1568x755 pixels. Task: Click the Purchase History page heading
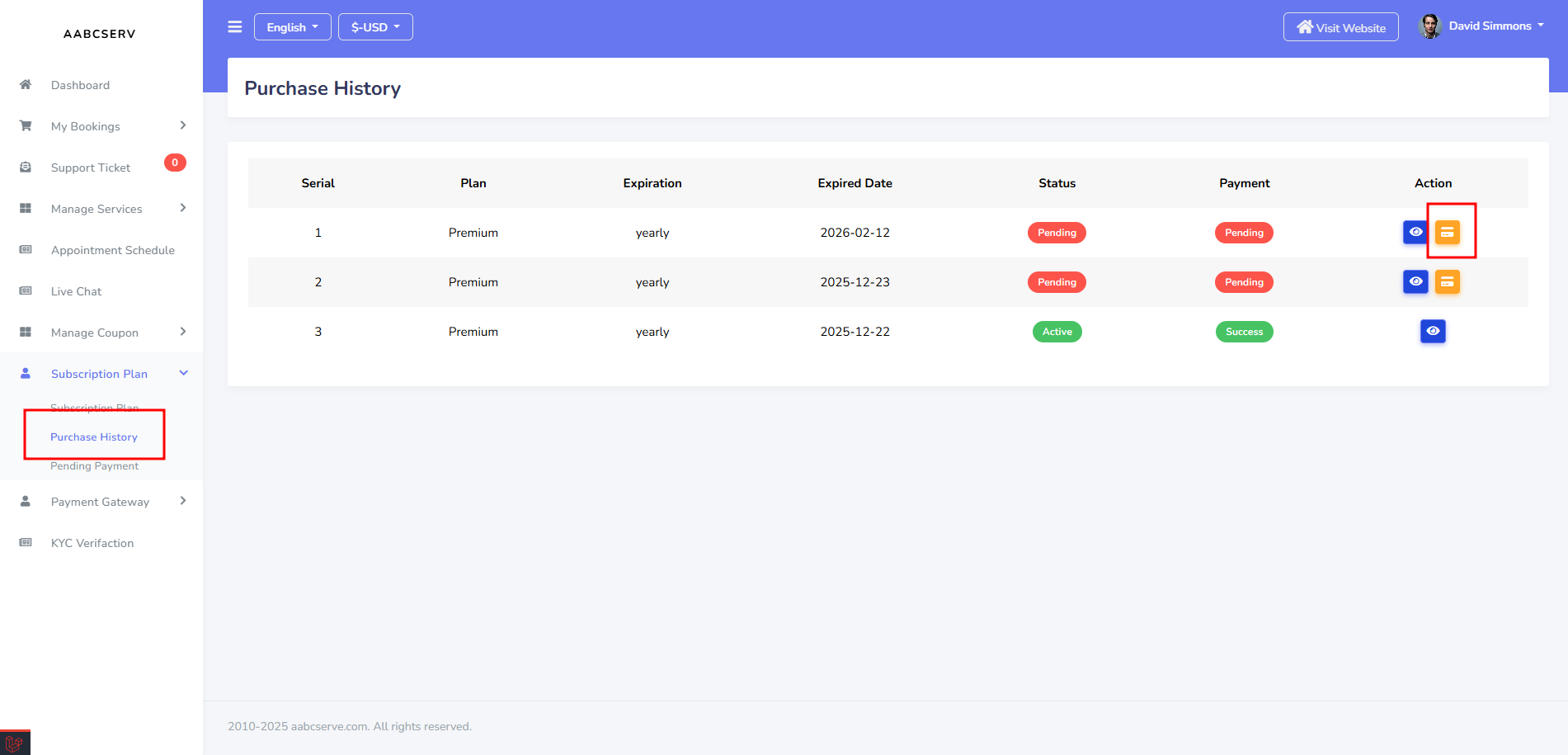click(x=323, y=88)
